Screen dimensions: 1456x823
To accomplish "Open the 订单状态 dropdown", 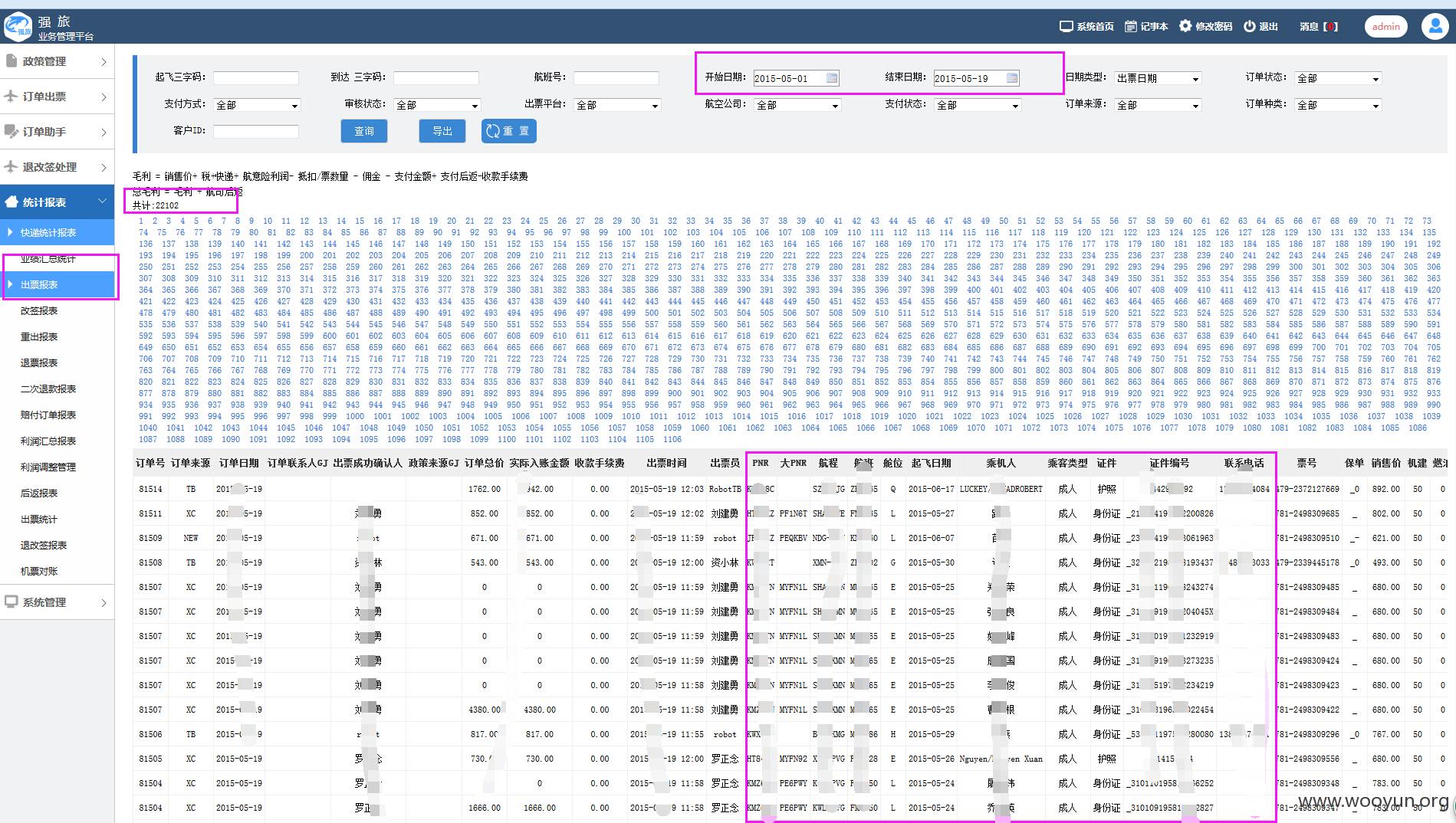I will coord(1338,78).
